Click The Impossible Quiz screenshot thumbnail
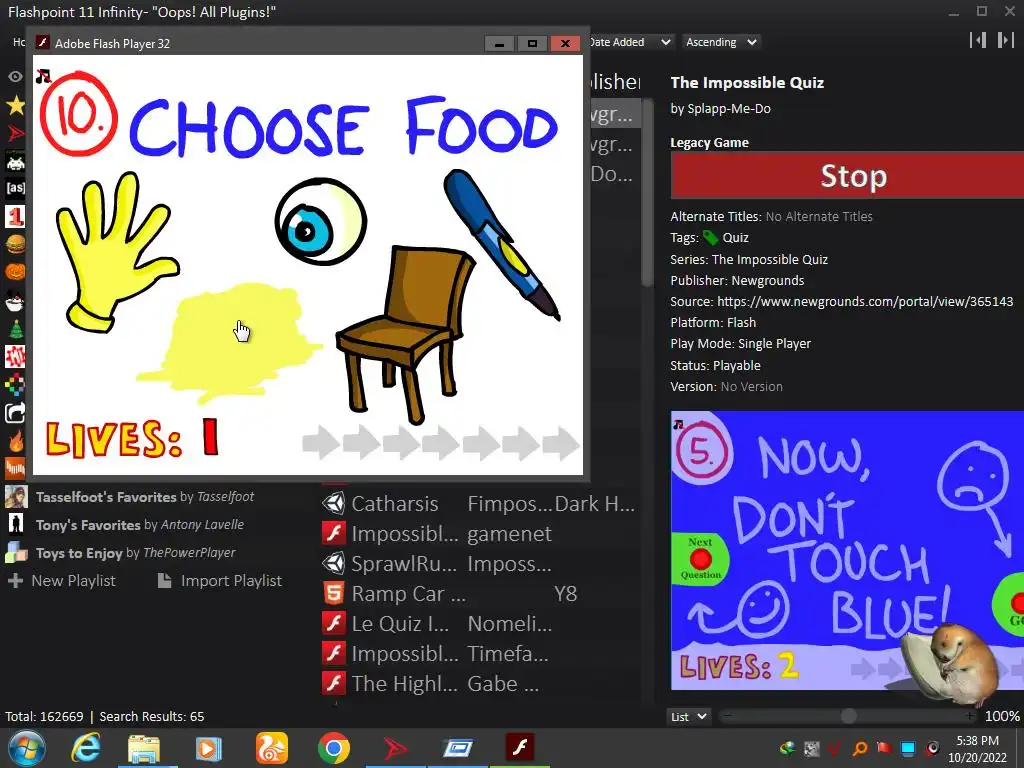This screenshot has width=1024, height=768. (x=848, y=550)
